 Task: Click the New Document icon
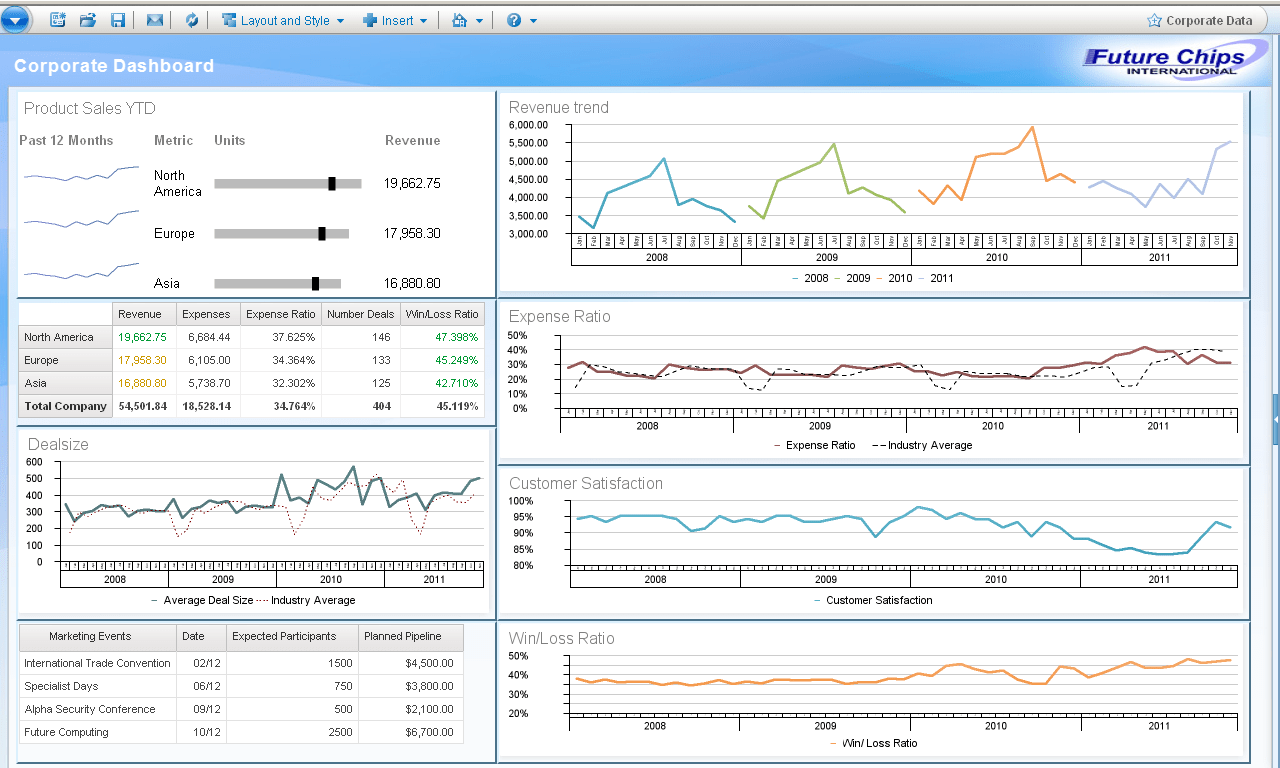click(57, 20)
